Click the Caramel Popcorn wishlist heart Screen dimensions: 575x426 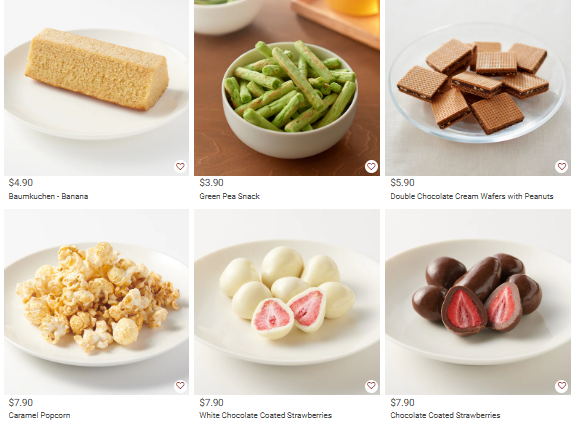click(180, 386)
